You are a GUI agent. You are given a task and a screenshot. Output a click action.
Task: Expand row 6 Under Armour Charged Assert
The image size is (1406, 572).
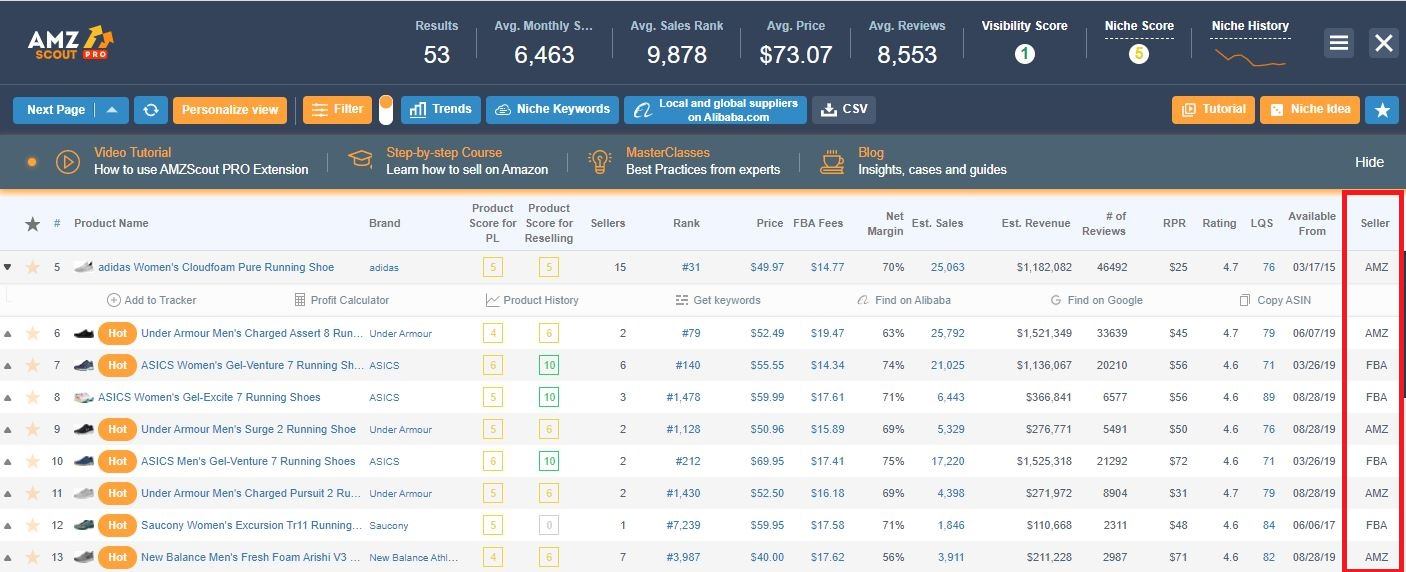(x=9, y=333)
